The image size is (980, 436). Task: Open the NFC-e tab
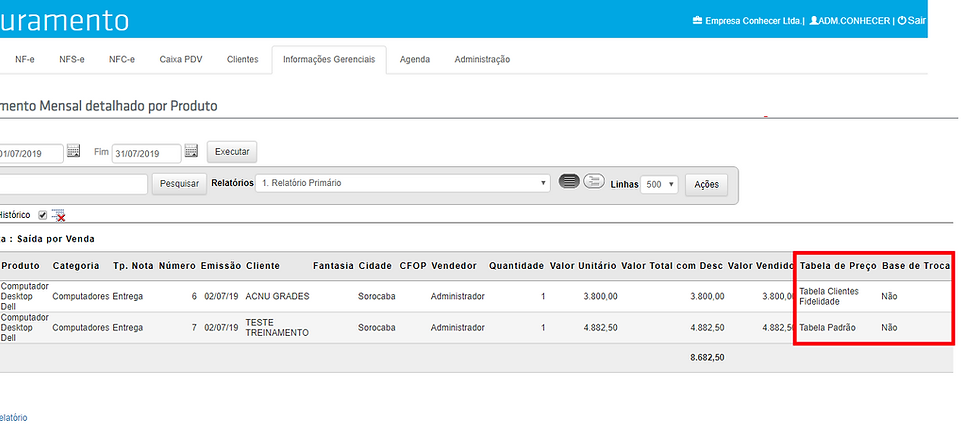click(122, 59)
